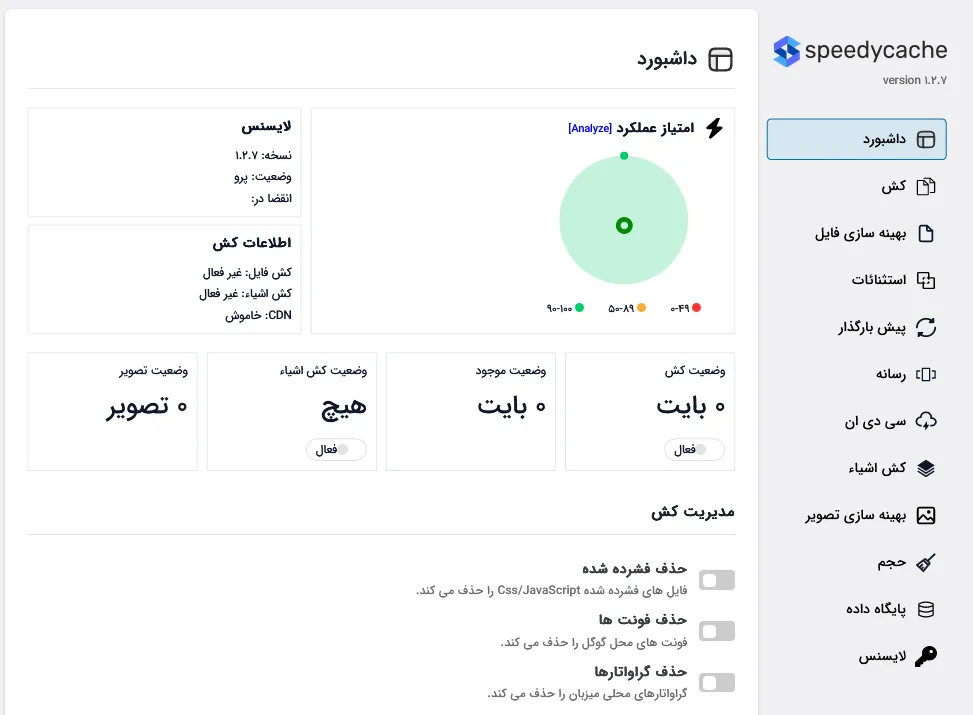Click the نسخه: ۱.۲.۷ license line
Image resolution: width=973 pixels, height=715 pixels.
coord(263,155)
